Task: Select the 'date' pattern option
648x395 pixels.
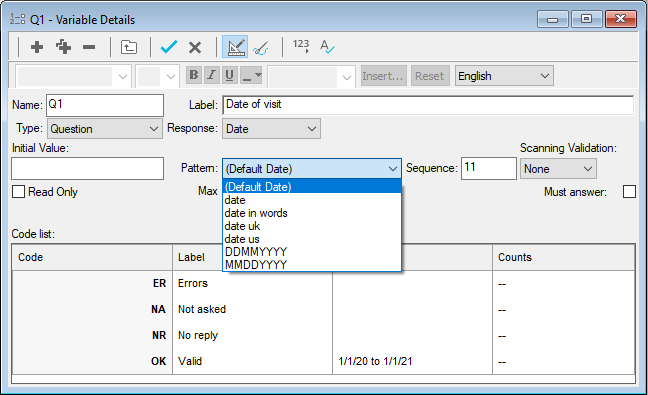Action: pos(312,200)
